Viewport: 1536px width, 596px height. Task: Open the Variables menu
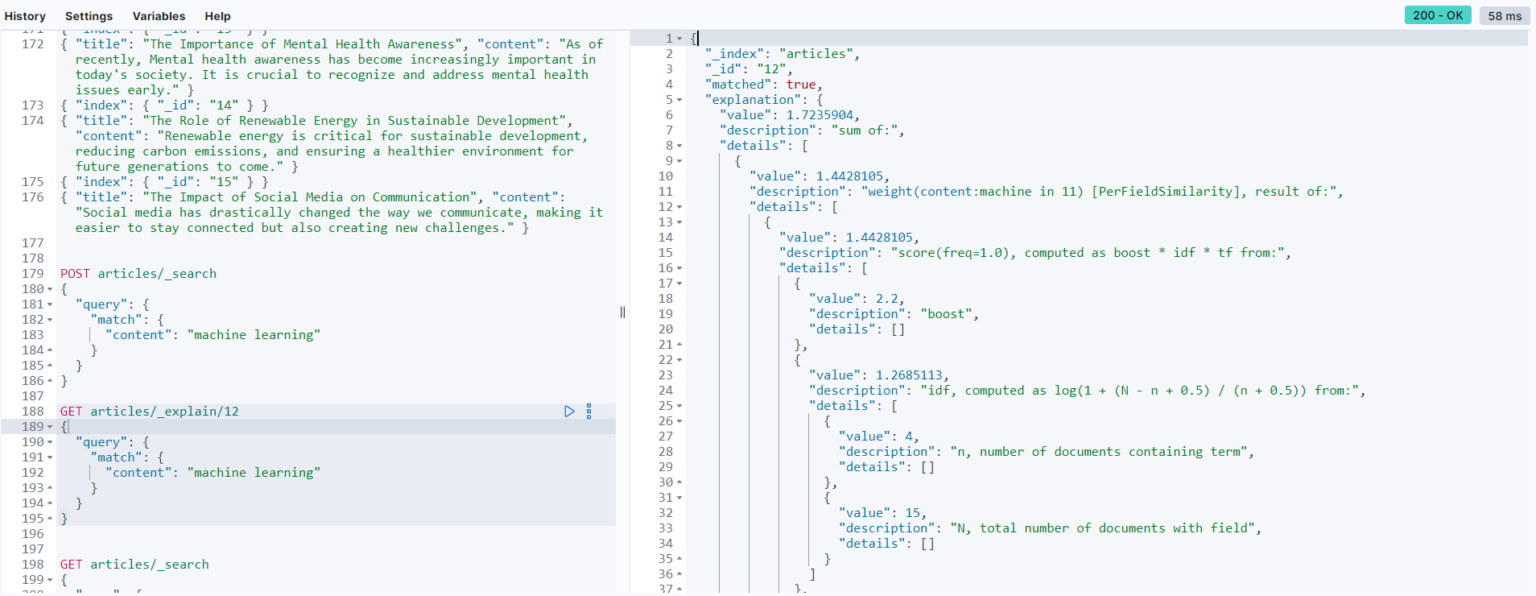pyautogui.click(x=160, y=15)
